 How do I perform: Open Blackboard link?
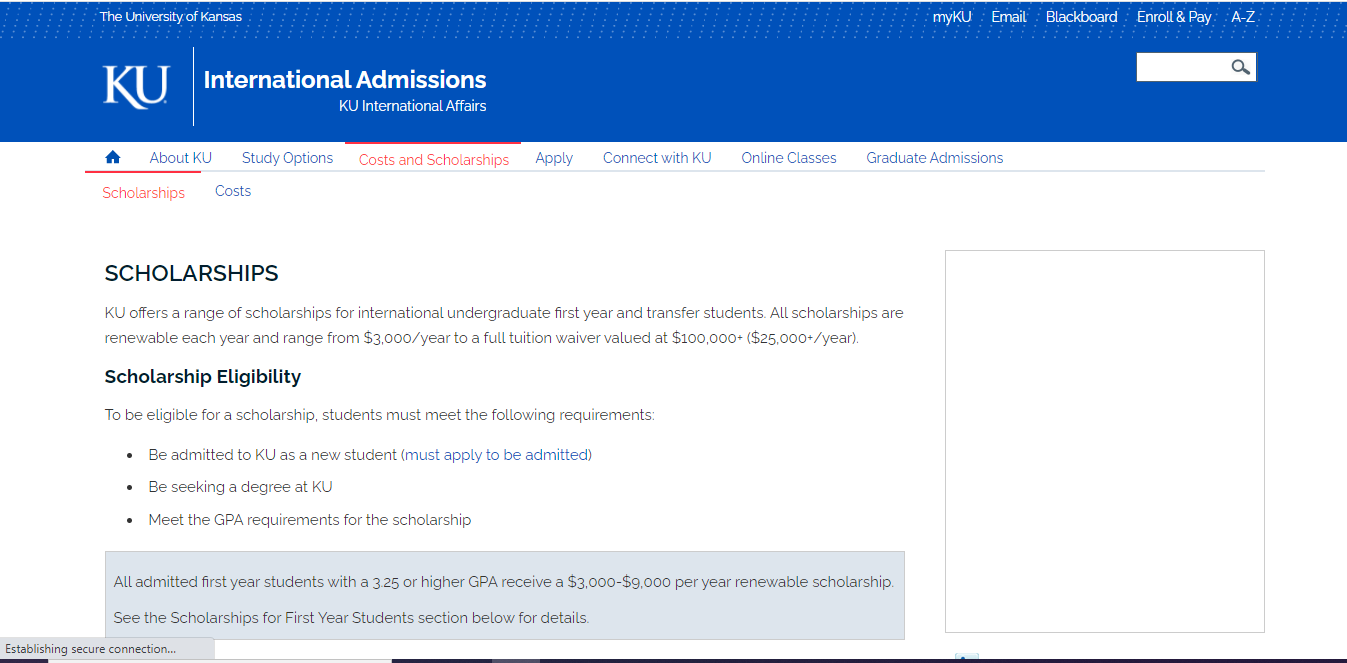1082,17
